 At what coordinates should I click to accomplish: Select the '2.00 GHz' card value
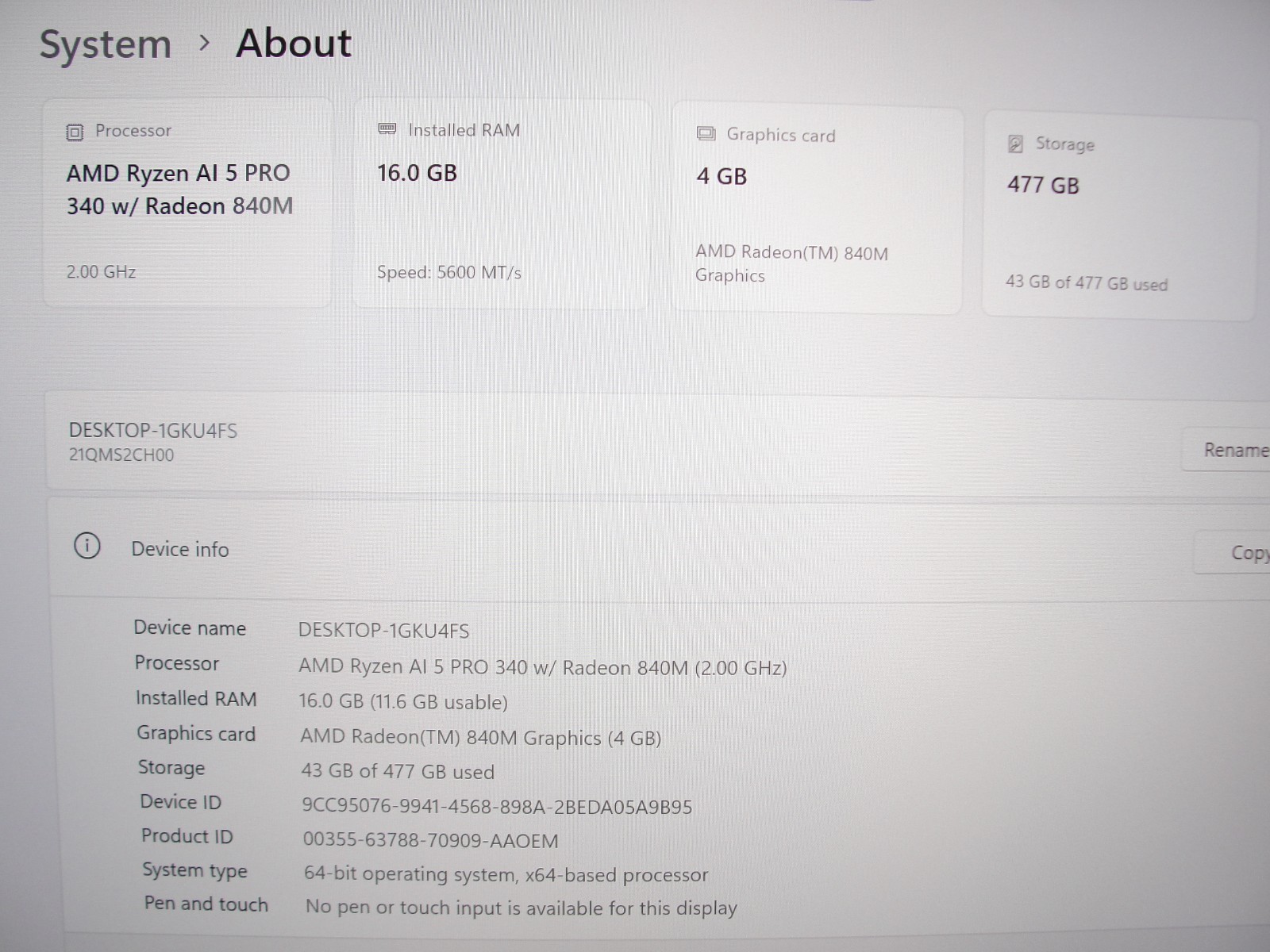tap(101, 271)
